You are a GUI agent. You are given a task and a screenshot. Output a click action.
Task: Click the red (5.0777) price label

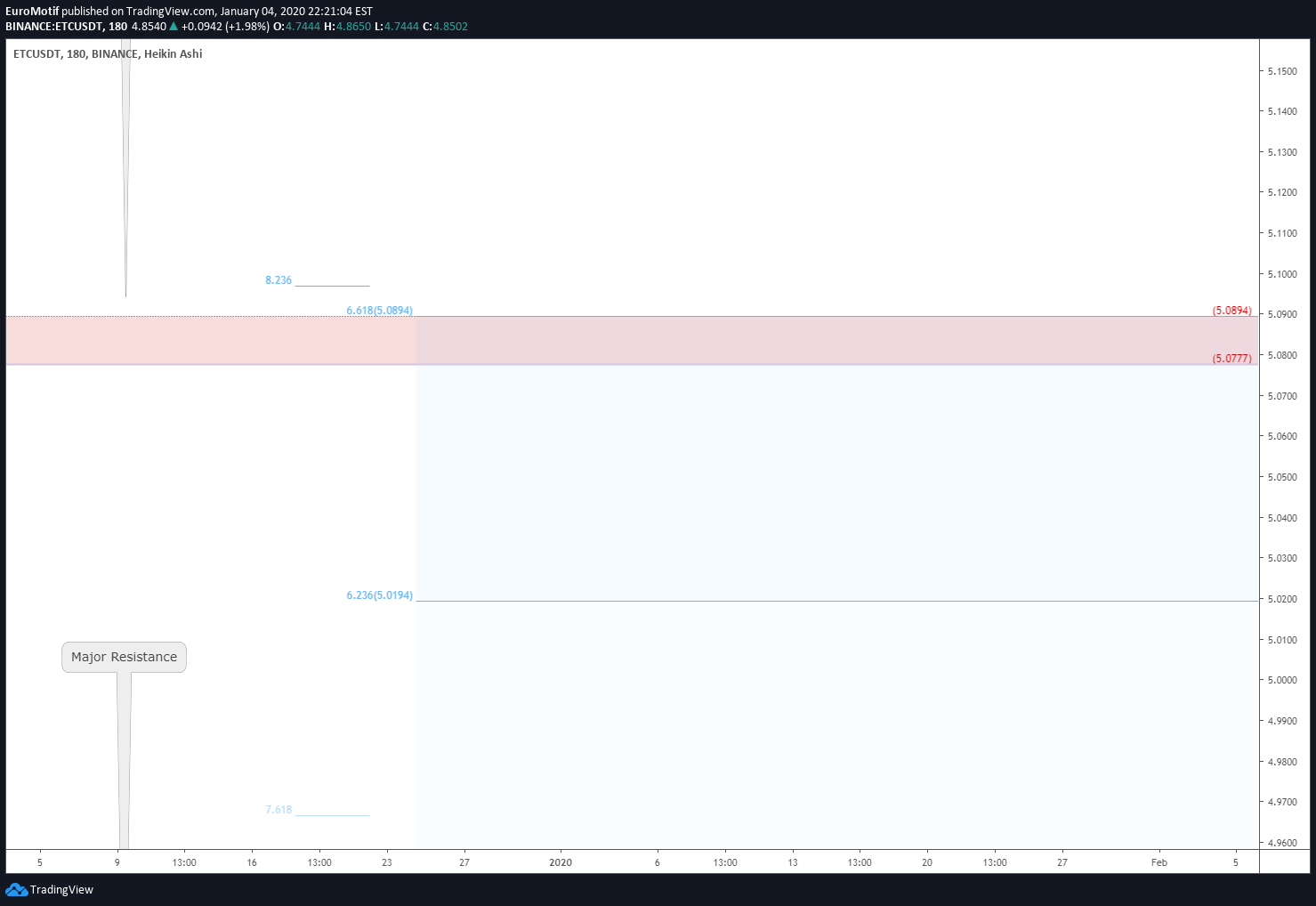(1231, 359)
